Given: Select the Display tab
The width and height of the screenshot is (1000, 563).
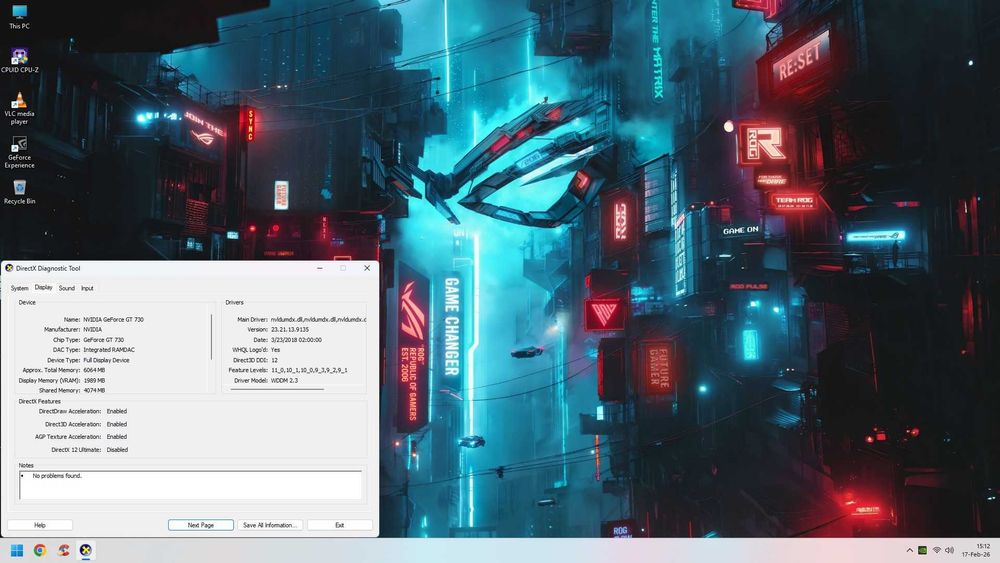Looking at the screenshot, I should click(43, 288).
